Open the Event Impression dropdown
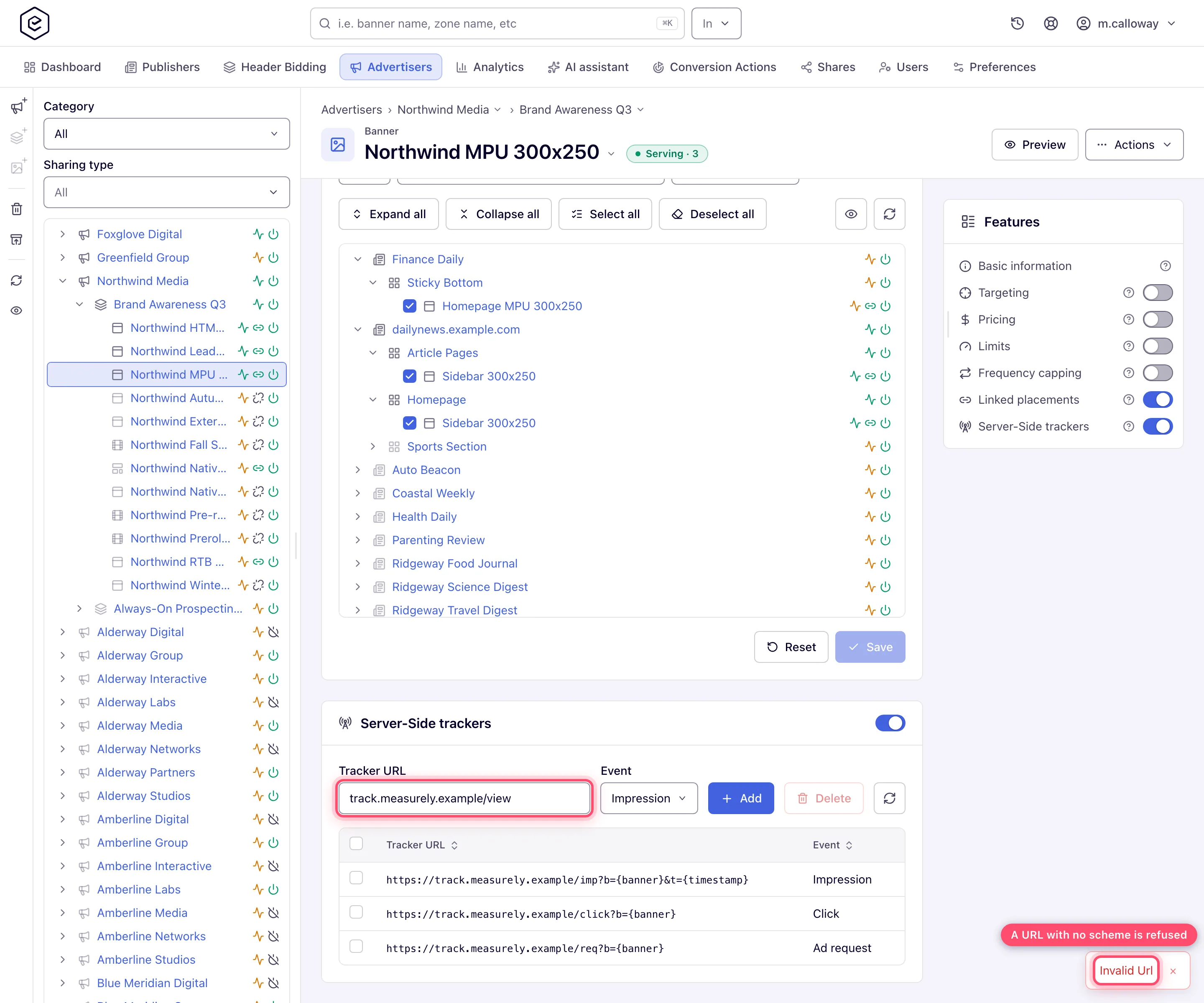Screen dimensions: 1204x1003 tap(649, 798)
